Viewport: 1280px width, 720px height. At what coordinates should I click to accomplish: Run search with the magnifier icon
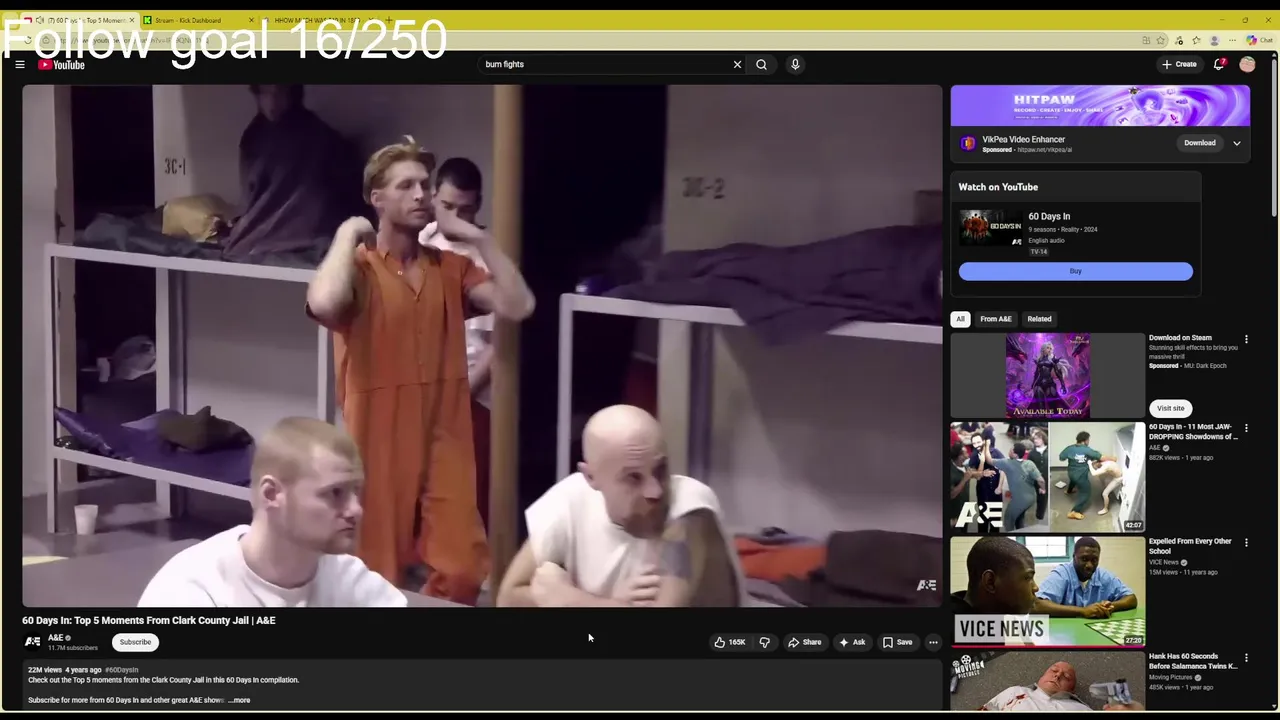tap(761, 64)
